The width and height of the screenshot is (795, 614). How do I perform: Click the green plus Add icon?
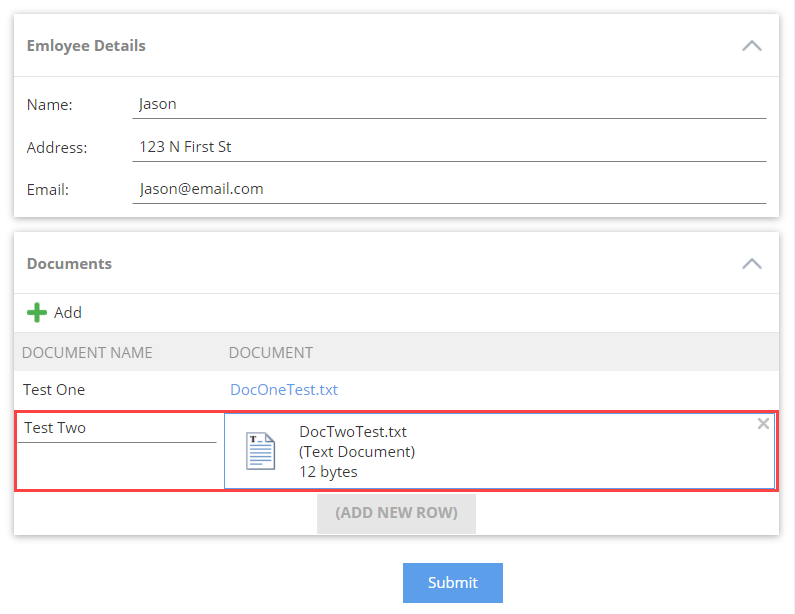37,313
